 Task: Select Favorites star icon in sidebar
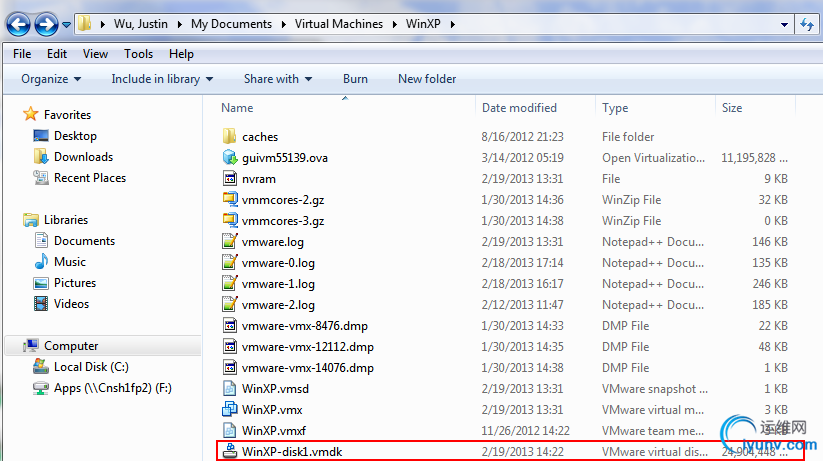[x=30, y=114]
